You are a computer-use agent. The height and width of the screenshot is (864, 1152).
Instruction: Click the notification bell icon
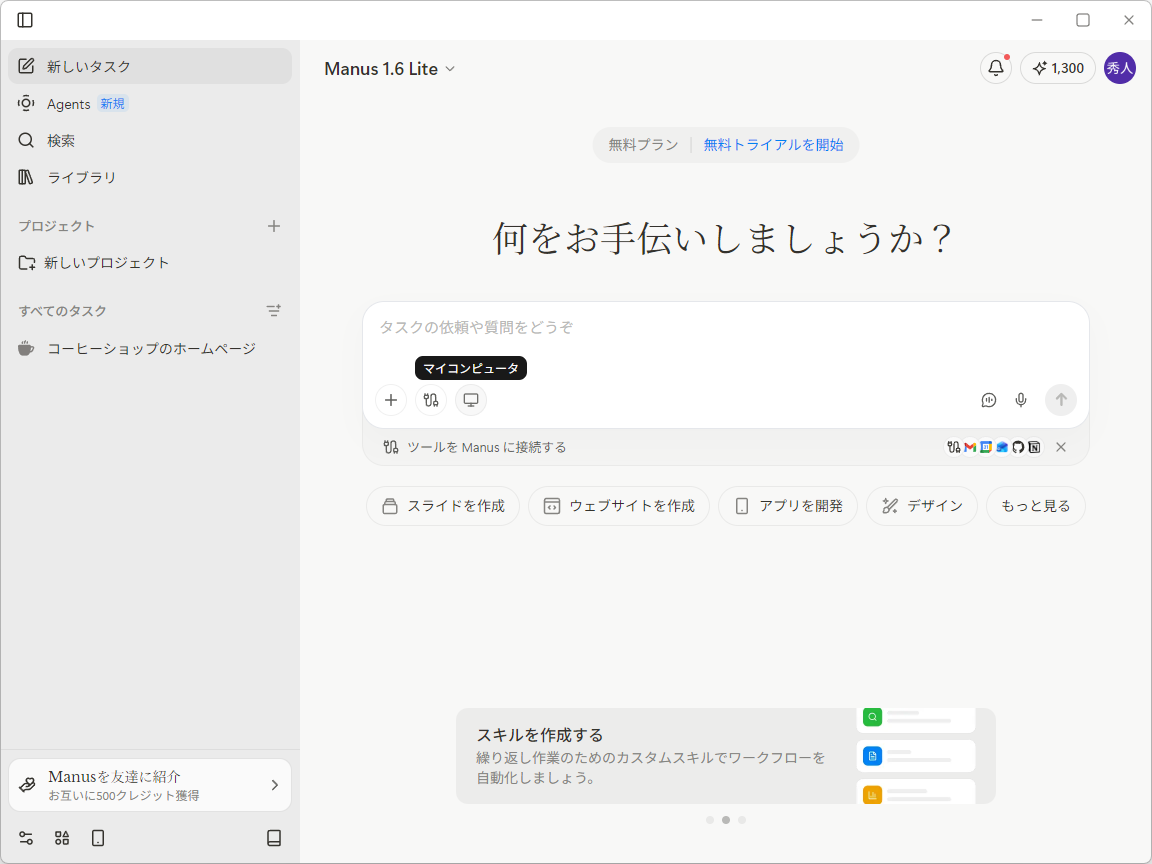point(995,68)
